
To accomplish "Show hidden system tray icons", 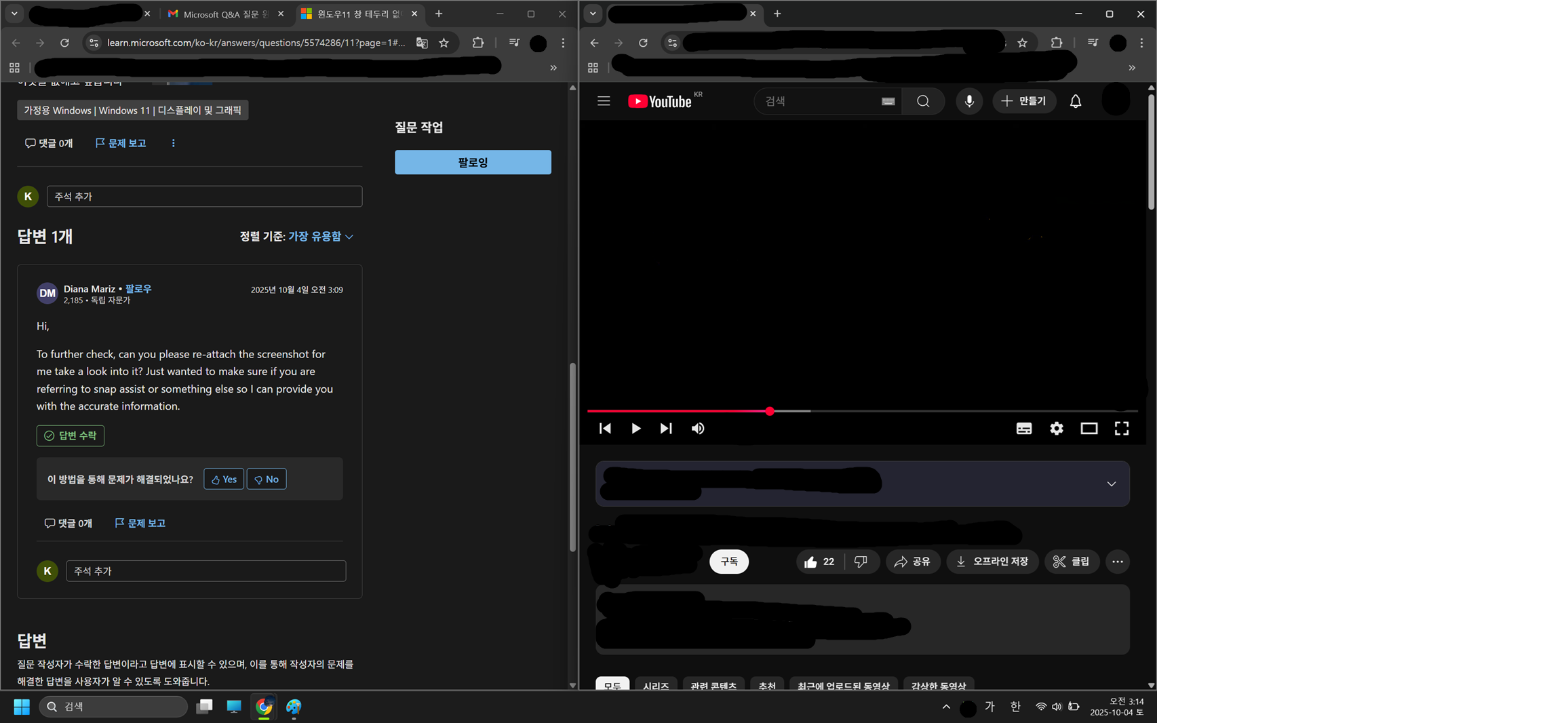I will (x=946, y=707).
